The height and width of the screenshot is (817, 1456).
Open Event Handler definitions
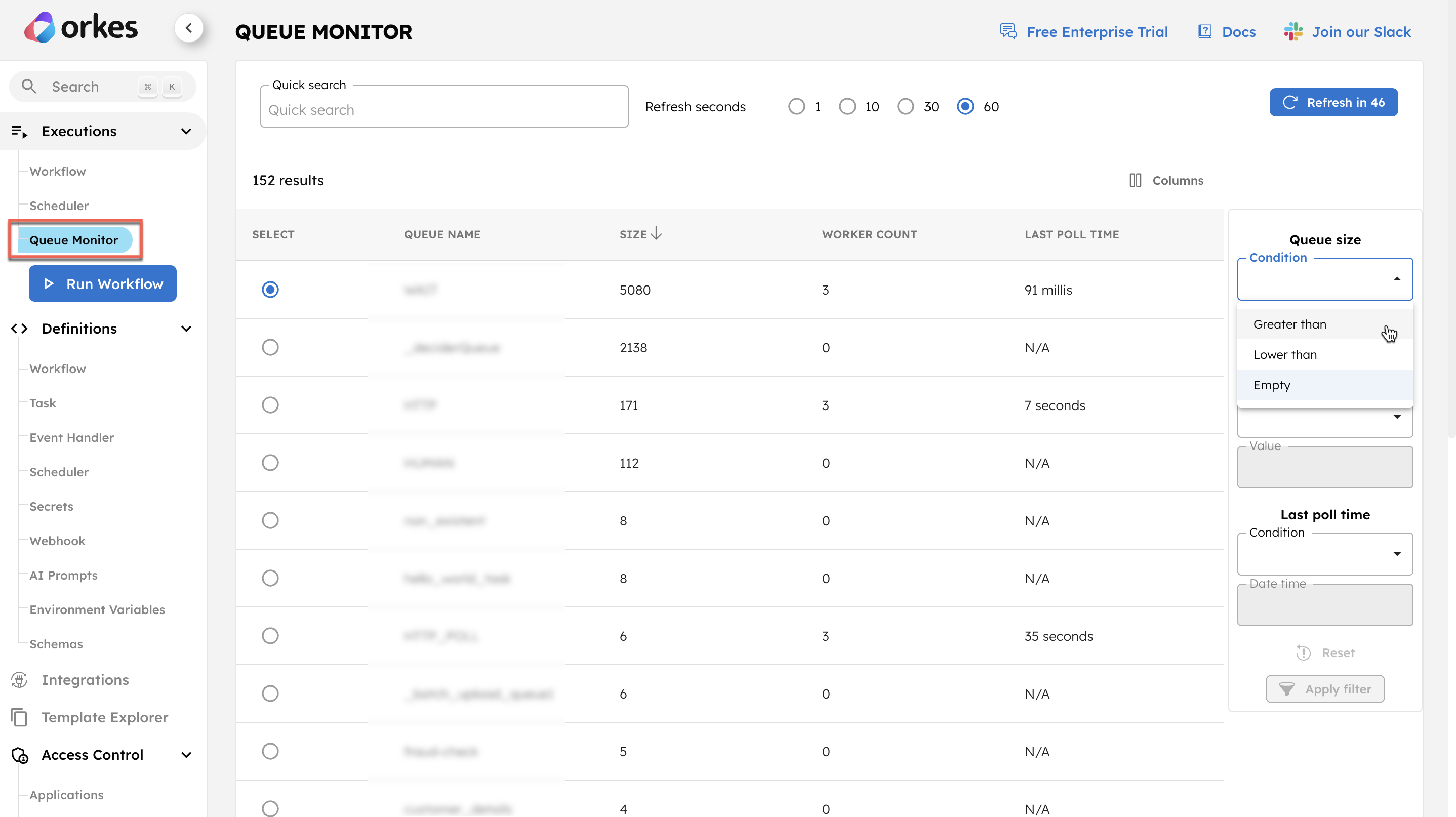pyautogui.click(x=72, y=437)
